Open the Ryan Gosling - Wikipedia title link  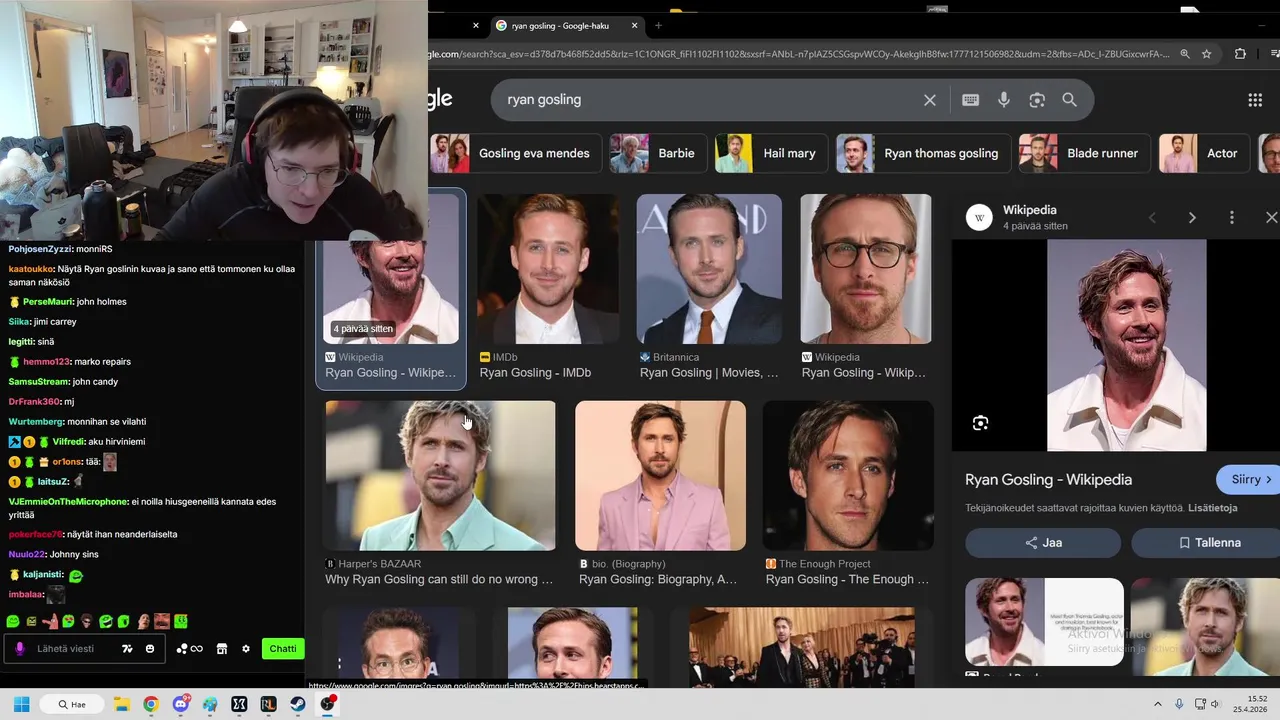point(1048,480)
